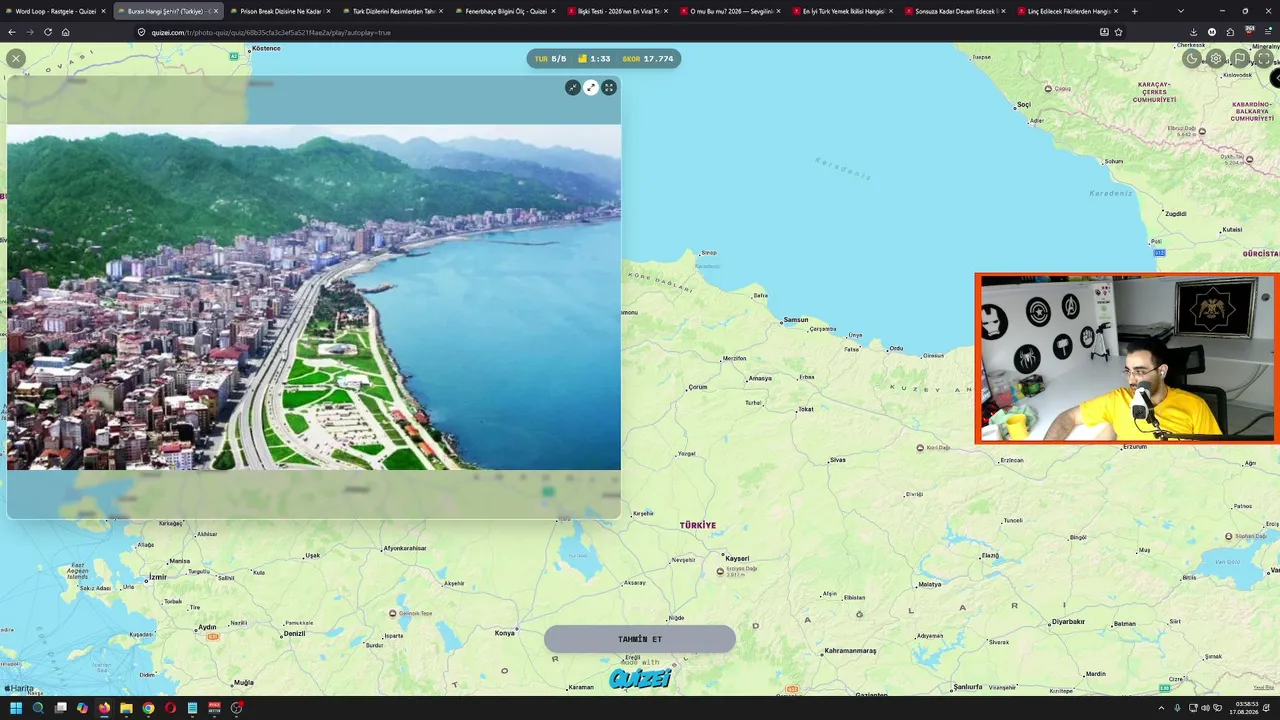Select Denizli on the map
Image resolution: width=1280 pixels, height=720 pixels.
click(x=294, y=633)
